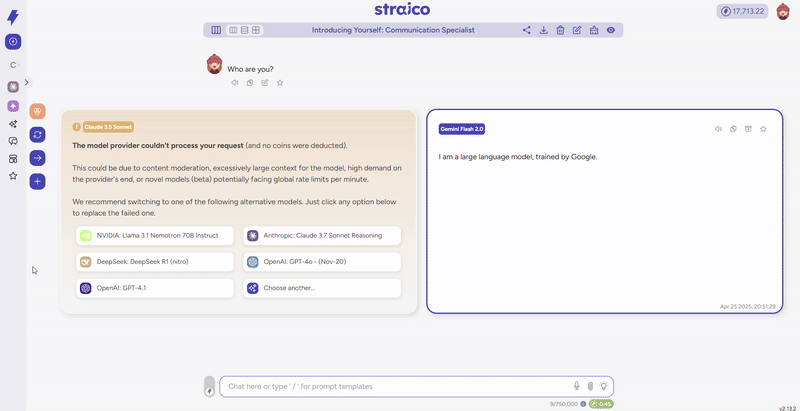Start a new chat with the circle-plus icon

[13, 42]
